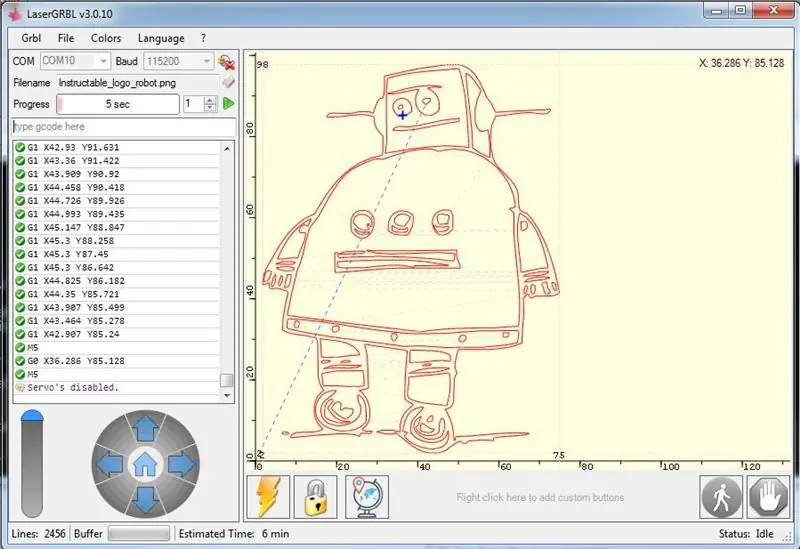
Task: Click the Filename text field
Action: click(138, 83)
